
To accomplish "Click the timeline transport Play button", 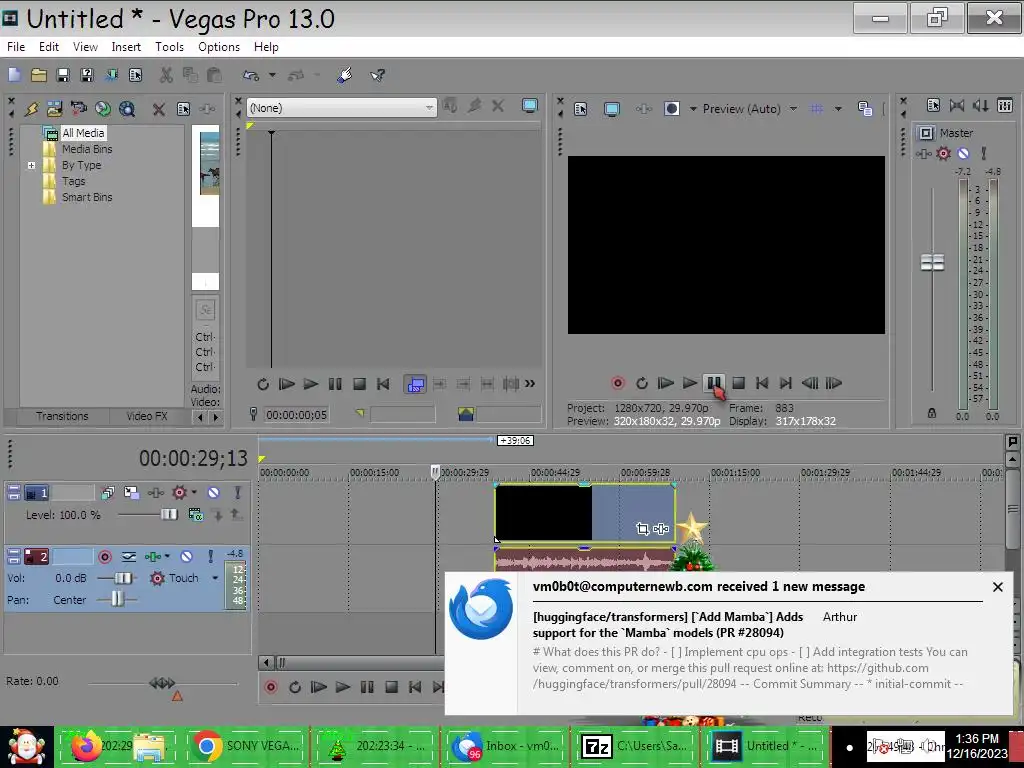I will (x=342, y=687).
